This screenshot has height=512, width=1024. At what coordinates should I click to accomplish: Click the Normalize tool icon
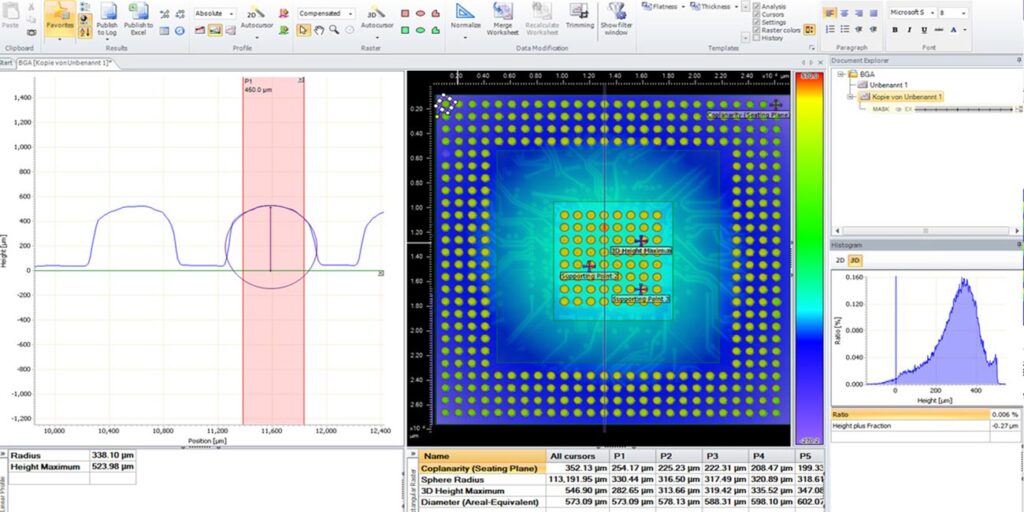pyautogui.click(x=467, y=16)
